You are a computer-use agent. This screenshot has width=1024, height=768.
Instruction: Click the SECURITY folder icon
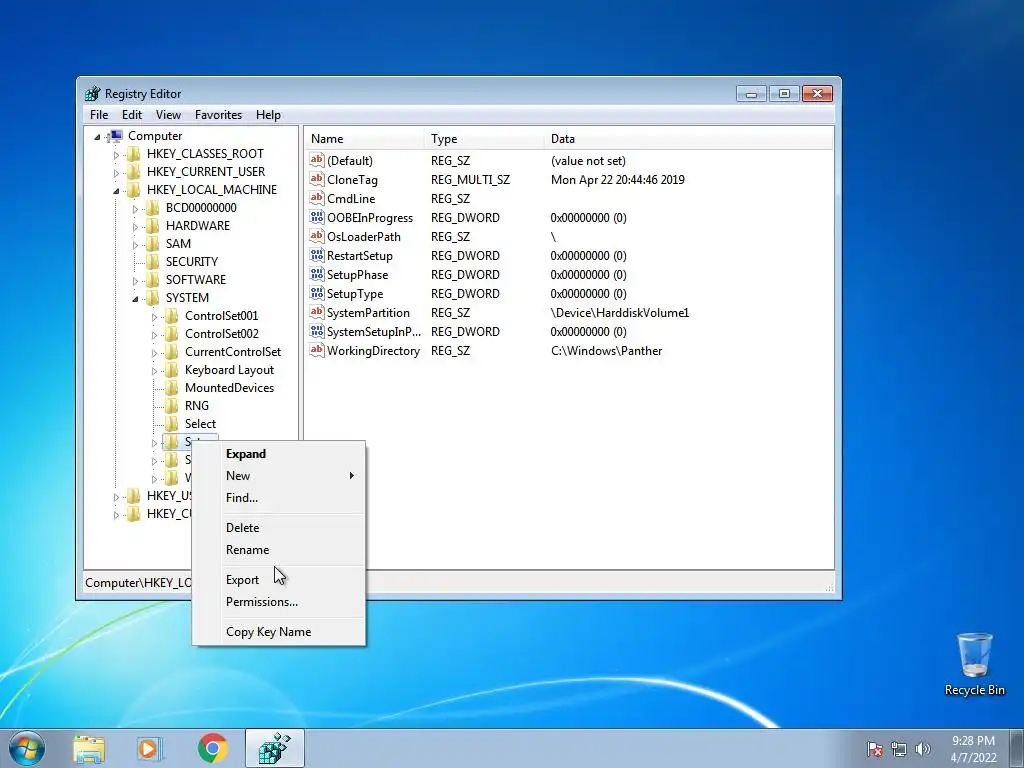coord(153,262)
